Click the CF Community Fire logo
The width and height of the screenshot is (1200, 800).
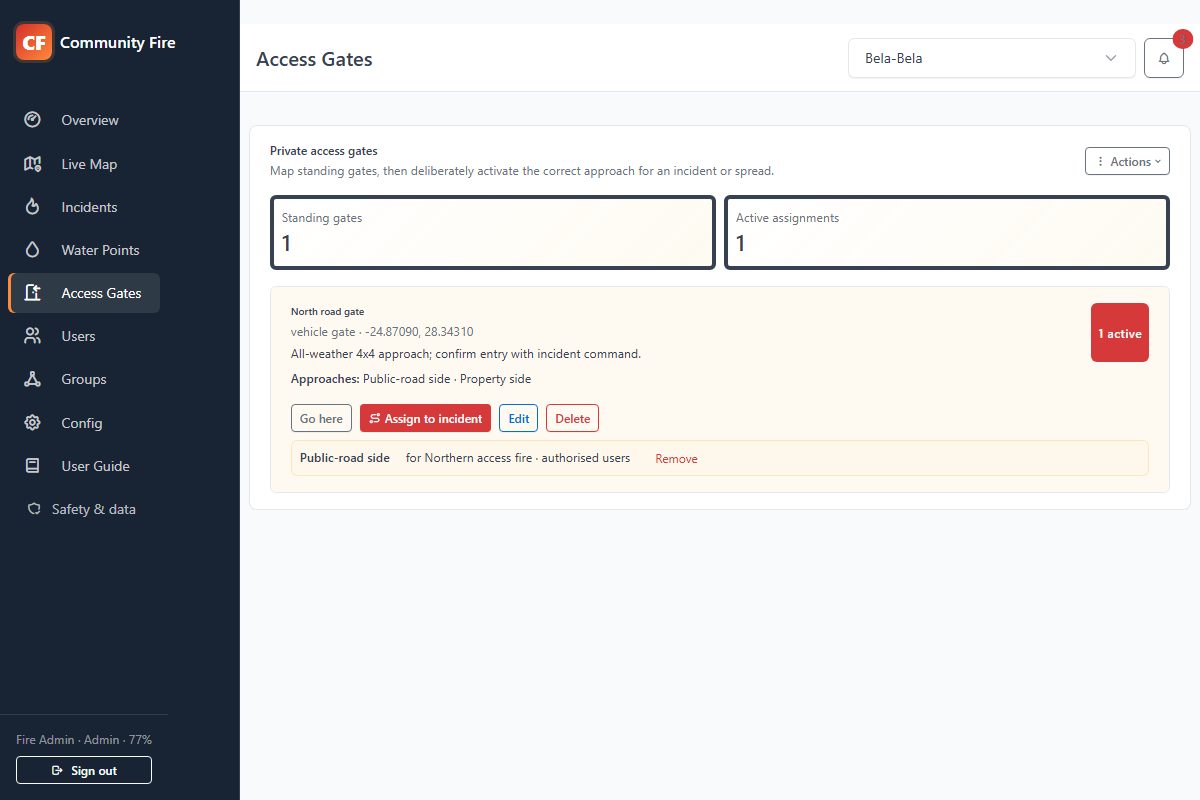pos(34,42)
